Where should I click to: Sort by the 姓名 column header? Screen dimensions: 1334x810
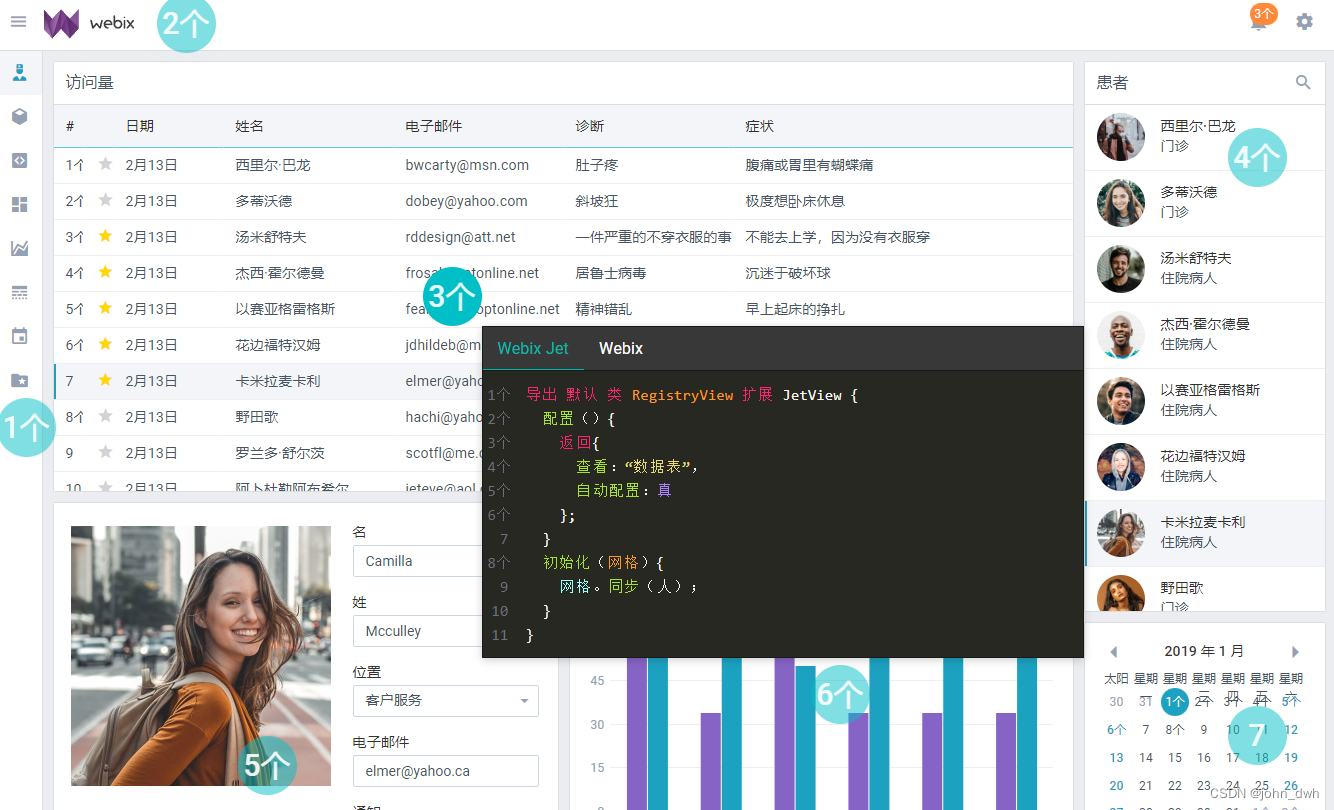(x=250, y=126)
